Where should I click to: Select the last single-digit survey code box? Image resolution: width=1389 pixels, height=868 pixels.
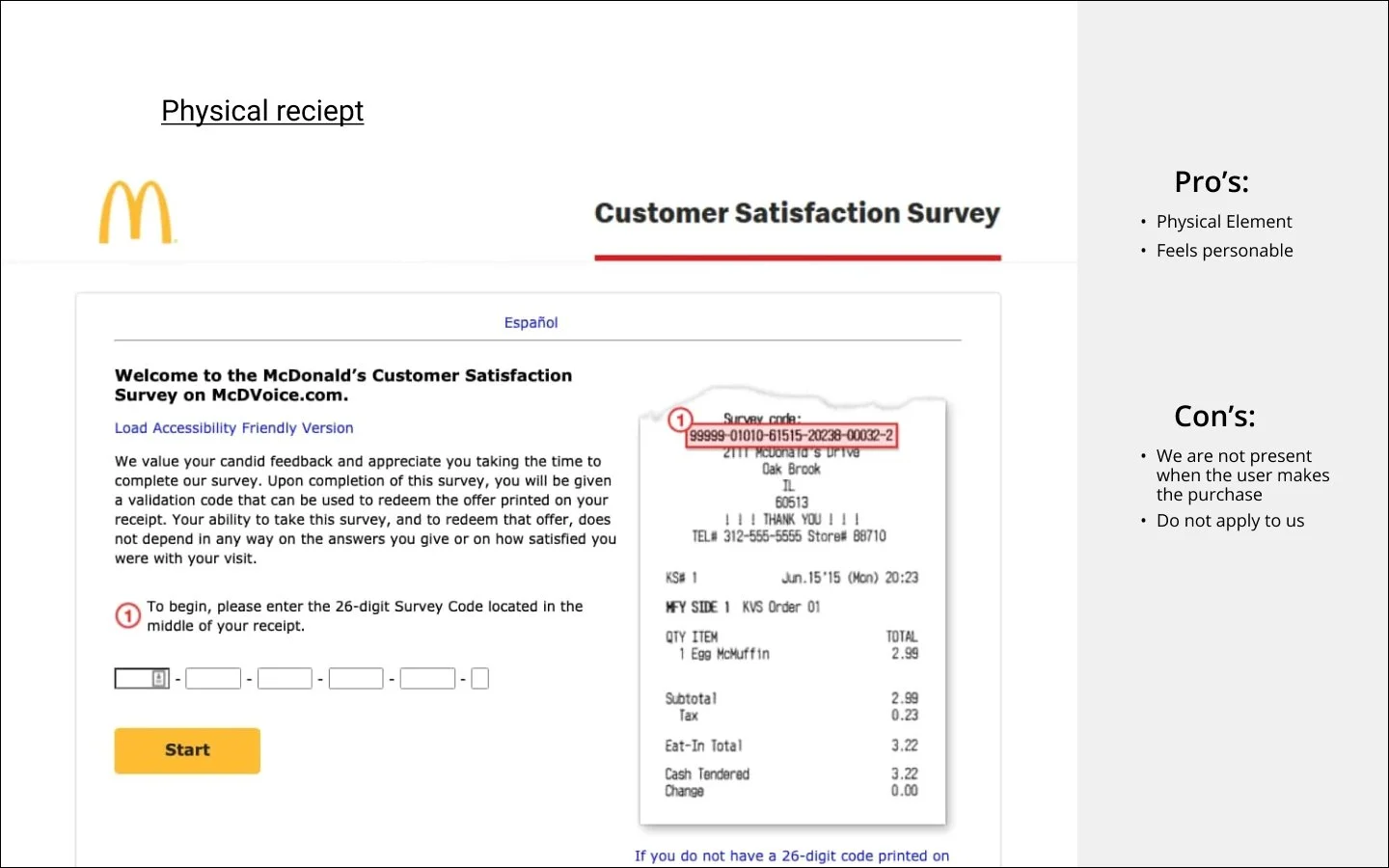(x=480, y=679)
